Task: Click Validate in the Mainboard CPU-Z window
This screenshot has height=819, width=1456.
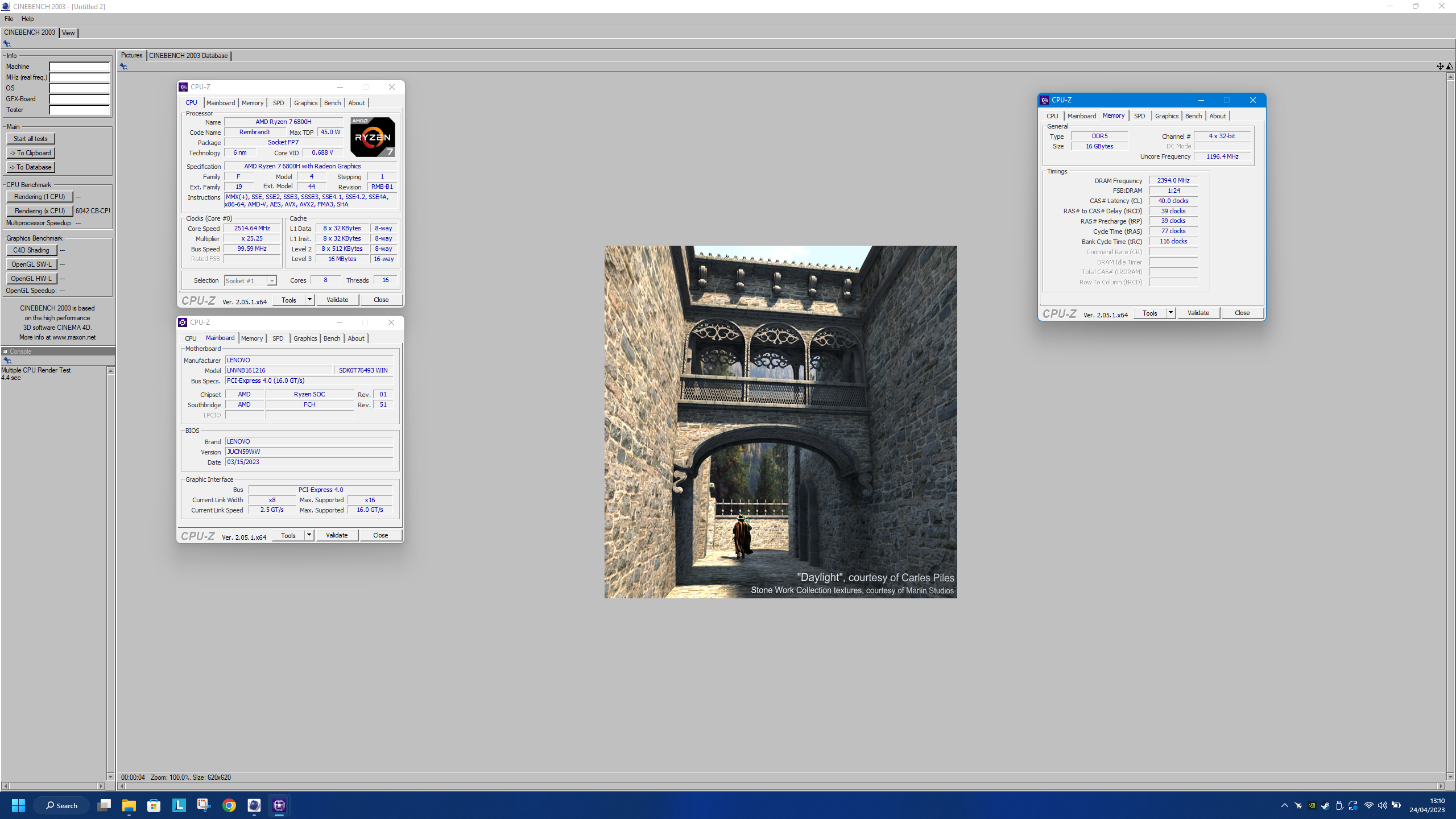Action: click(337, 535)
